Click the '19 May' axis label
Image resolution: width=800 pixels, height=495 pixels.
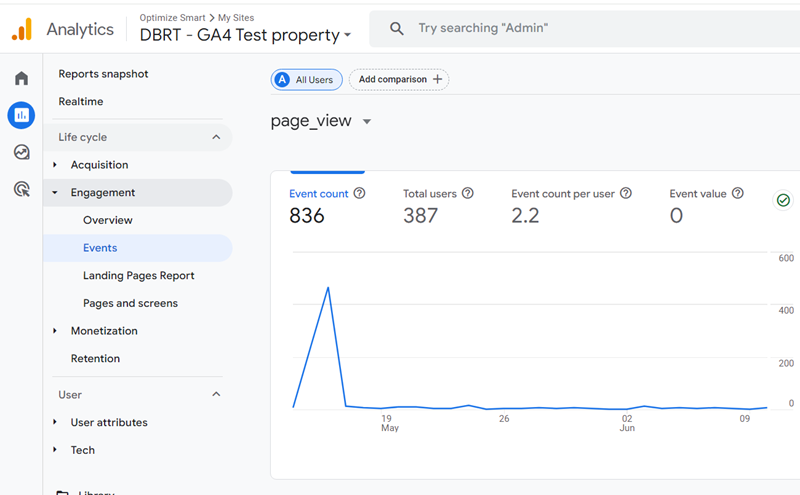390,423
